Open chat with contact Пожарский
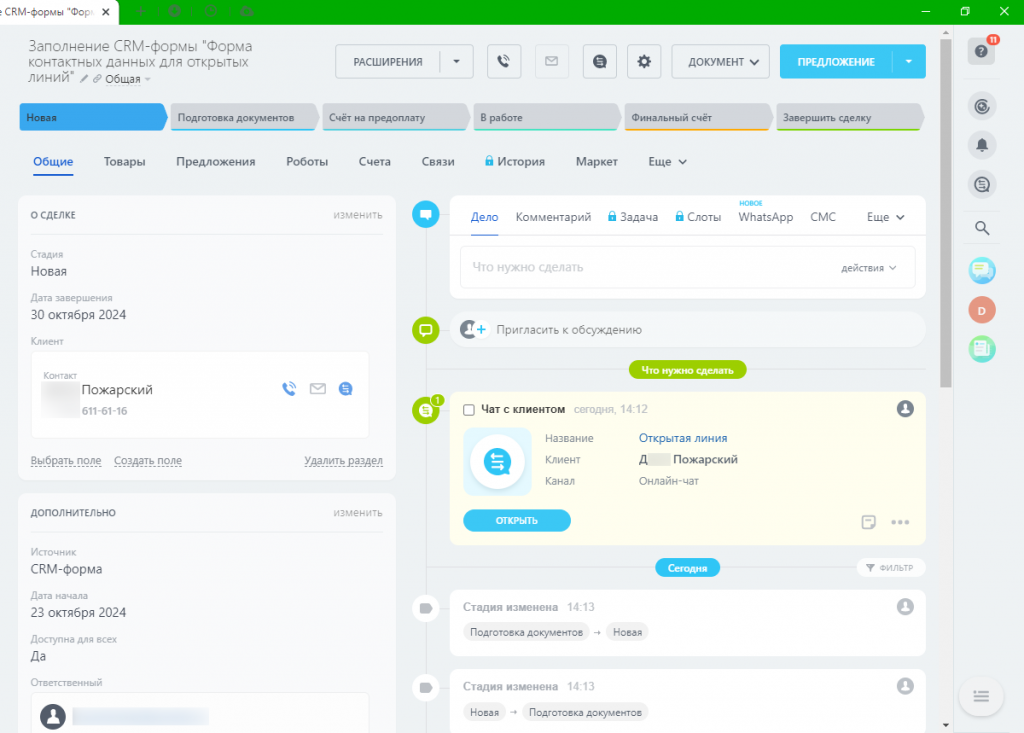Viewport: 1024px width, 733px height. point(345,389)
